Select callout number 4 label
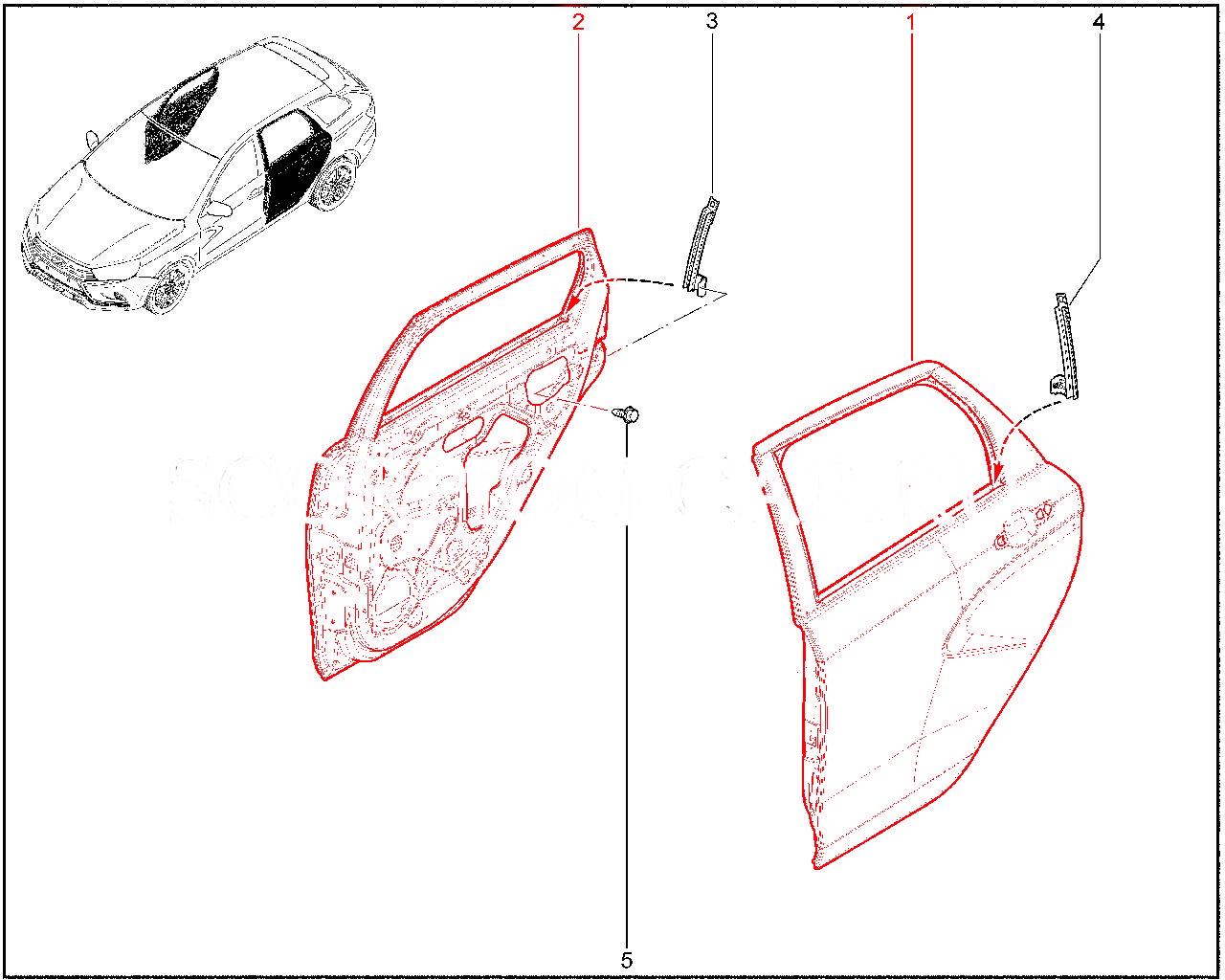Image resolution: width=1225 pixels, height=980 pixels. (1099, 21)
